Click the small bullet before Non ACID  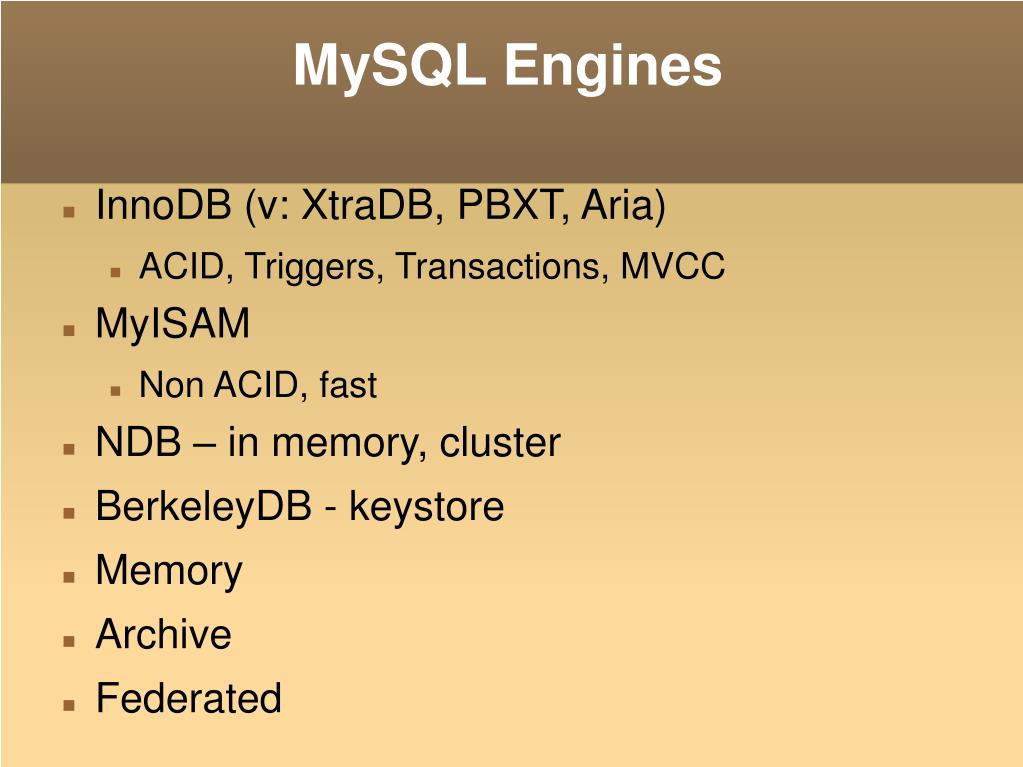pos(115,391)
